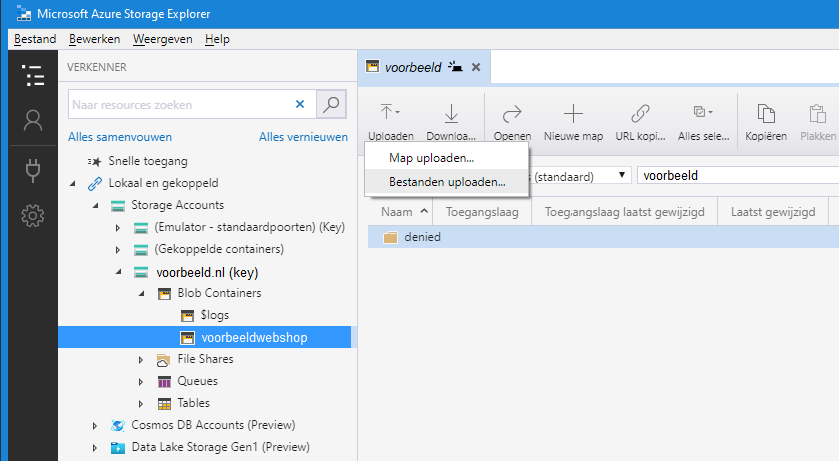Select the voorbeeld.nl (key) label
Viewport: 839px width, 461px height.
pyautogui.click(x=208, y=273)
